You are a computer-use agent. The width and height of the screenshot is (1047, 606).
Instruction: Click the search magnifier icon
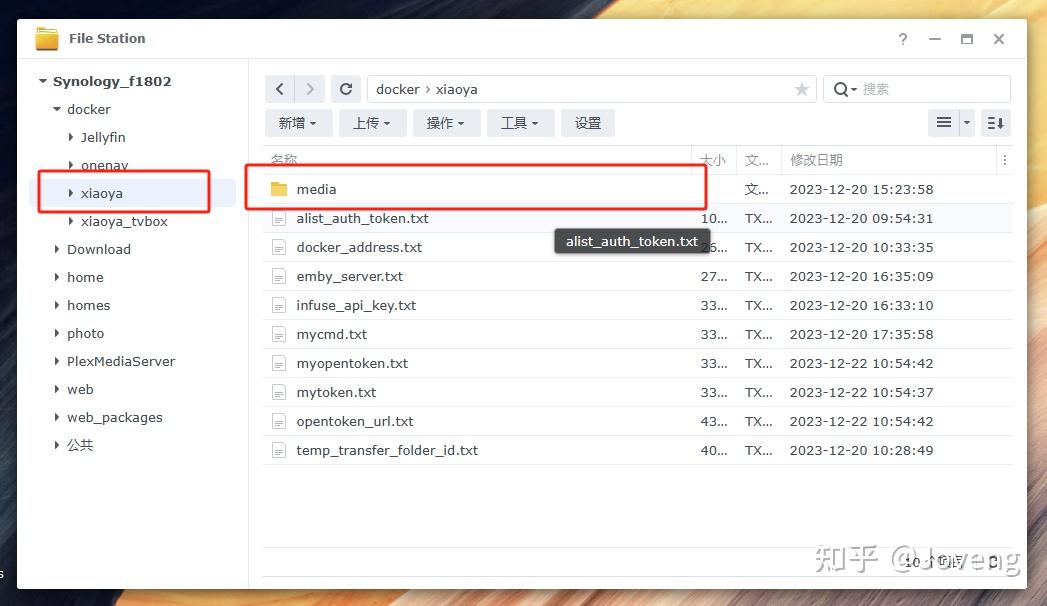pos(845,89)
